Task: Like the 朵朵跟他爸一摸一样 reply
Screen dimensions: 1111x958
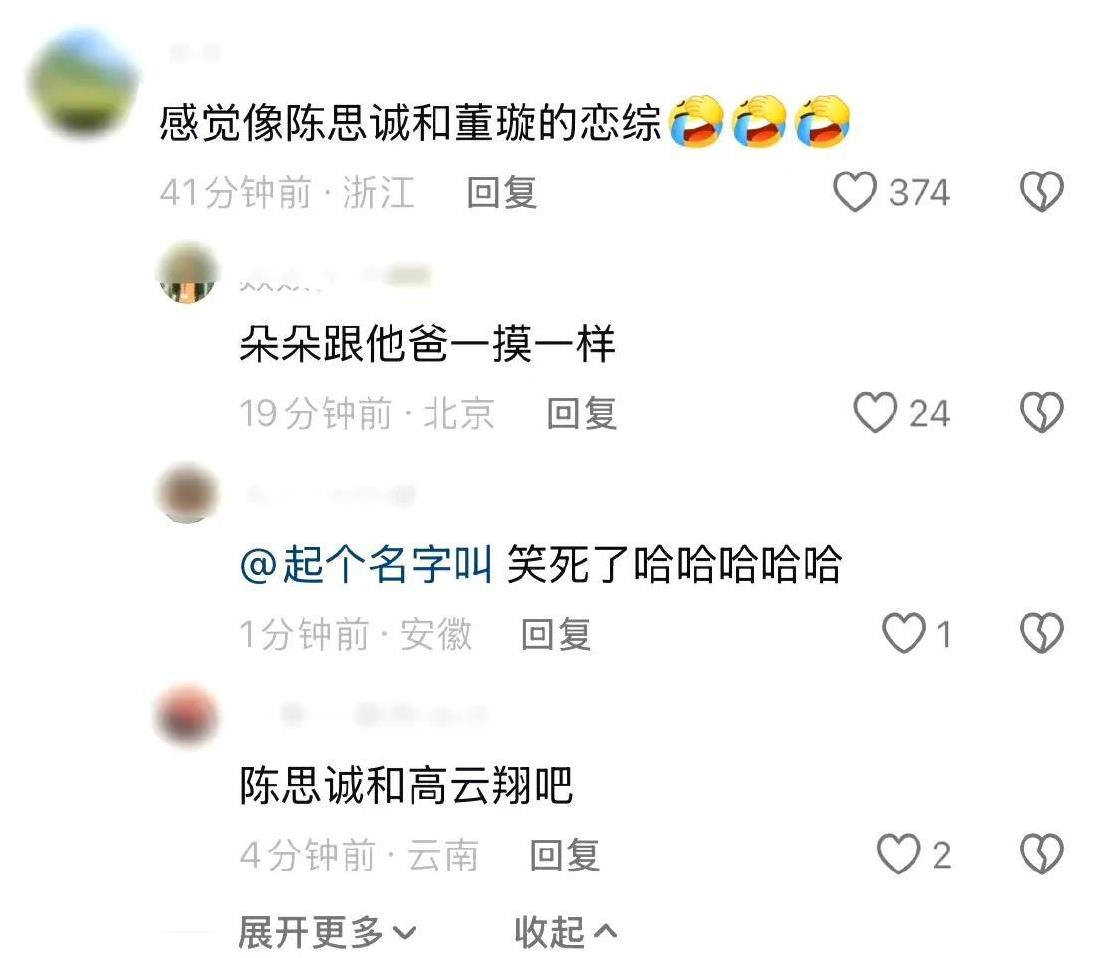Action: click(875, 413)
